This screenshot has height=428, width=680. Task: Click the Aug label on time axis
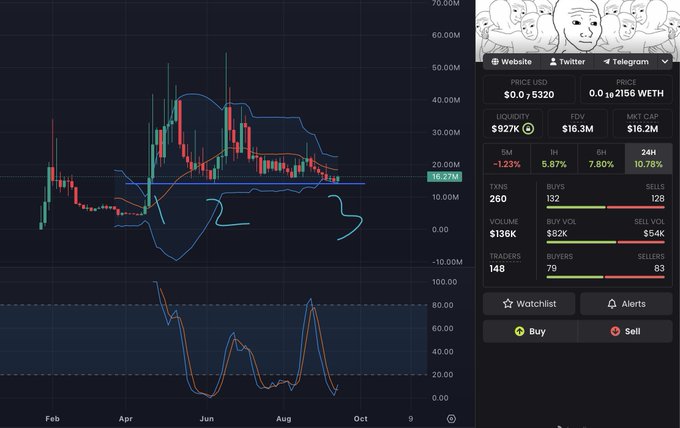click(284, 419)
